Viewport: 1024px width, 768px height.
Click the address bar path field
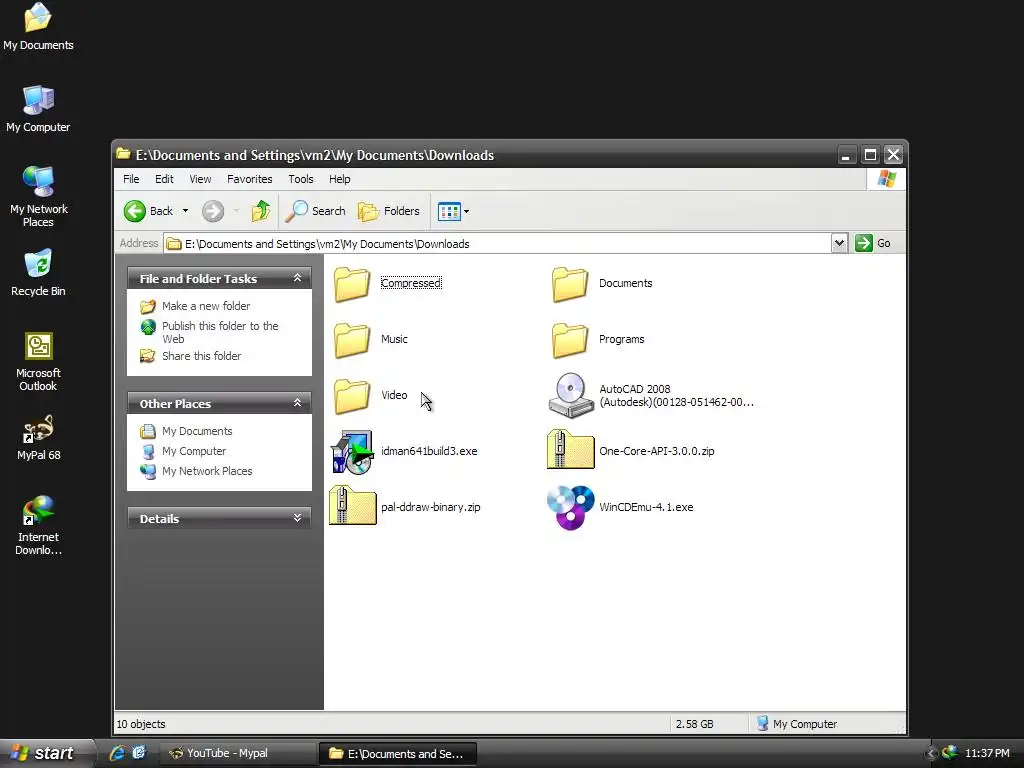[498, 244]
